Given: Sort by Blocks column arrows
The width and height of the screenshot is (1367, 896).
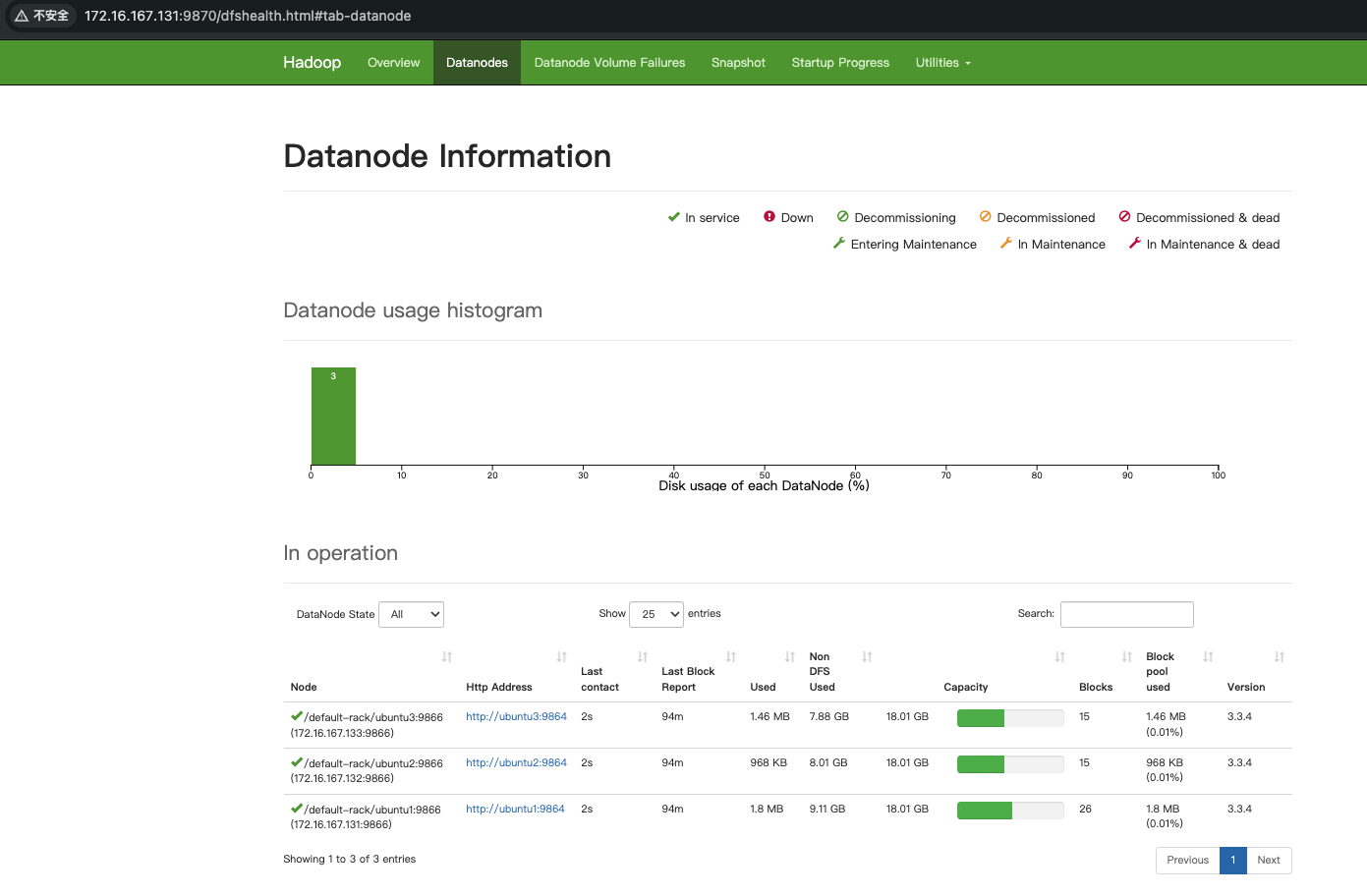Looking at the screenshot, I should (1127, 656).
